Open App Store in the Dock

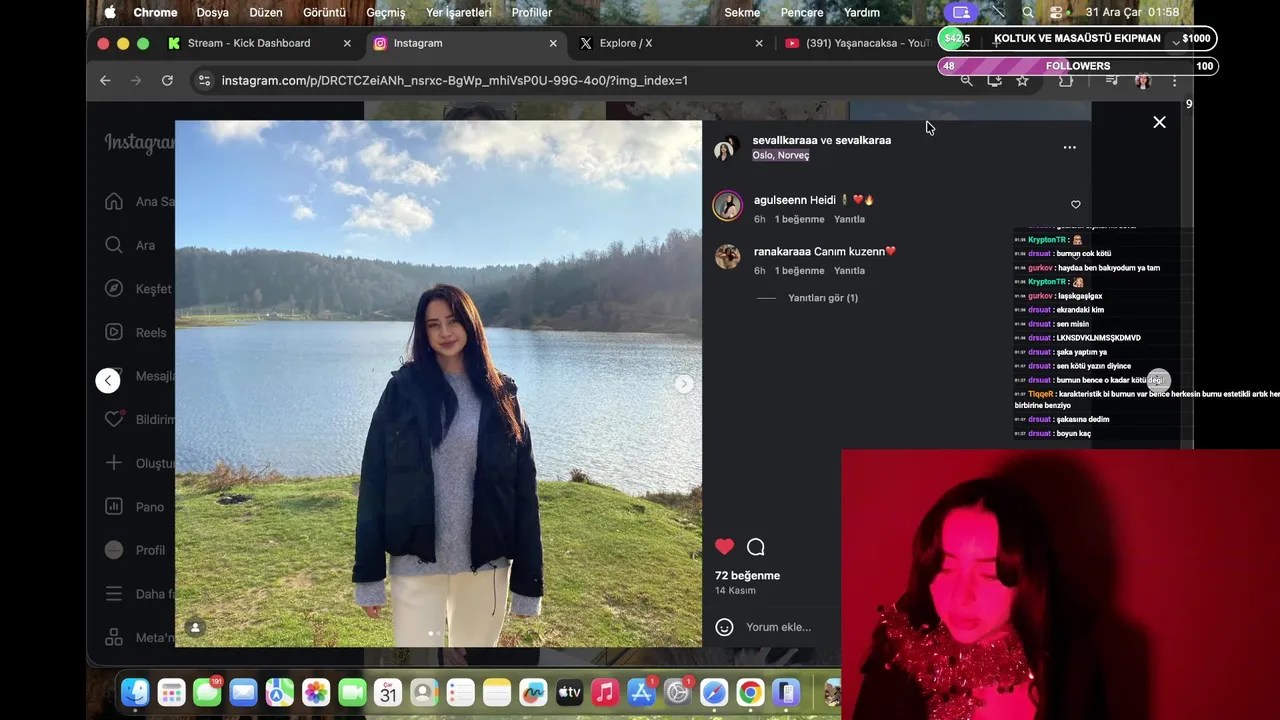point(641,692)
